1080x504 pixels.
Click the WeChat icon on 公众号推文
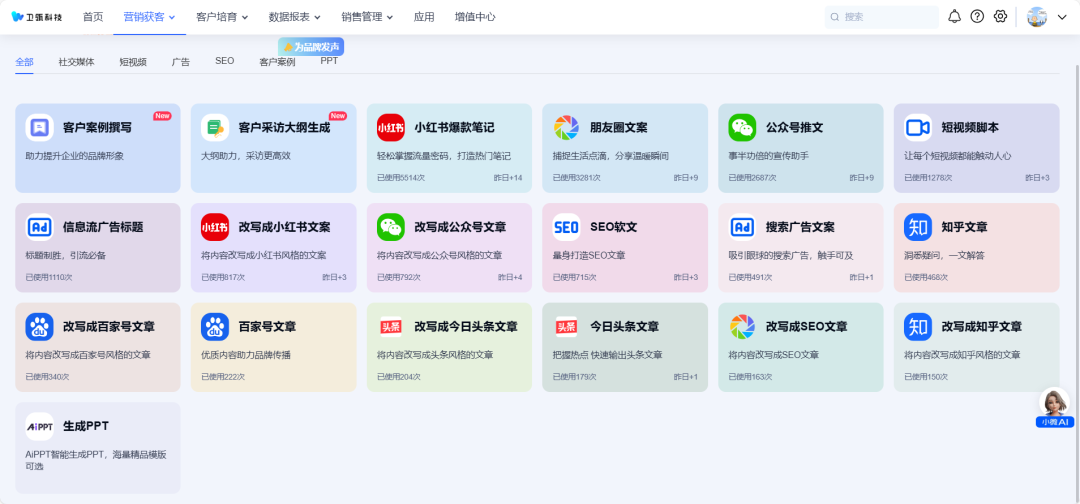click(x=742, y=127)
